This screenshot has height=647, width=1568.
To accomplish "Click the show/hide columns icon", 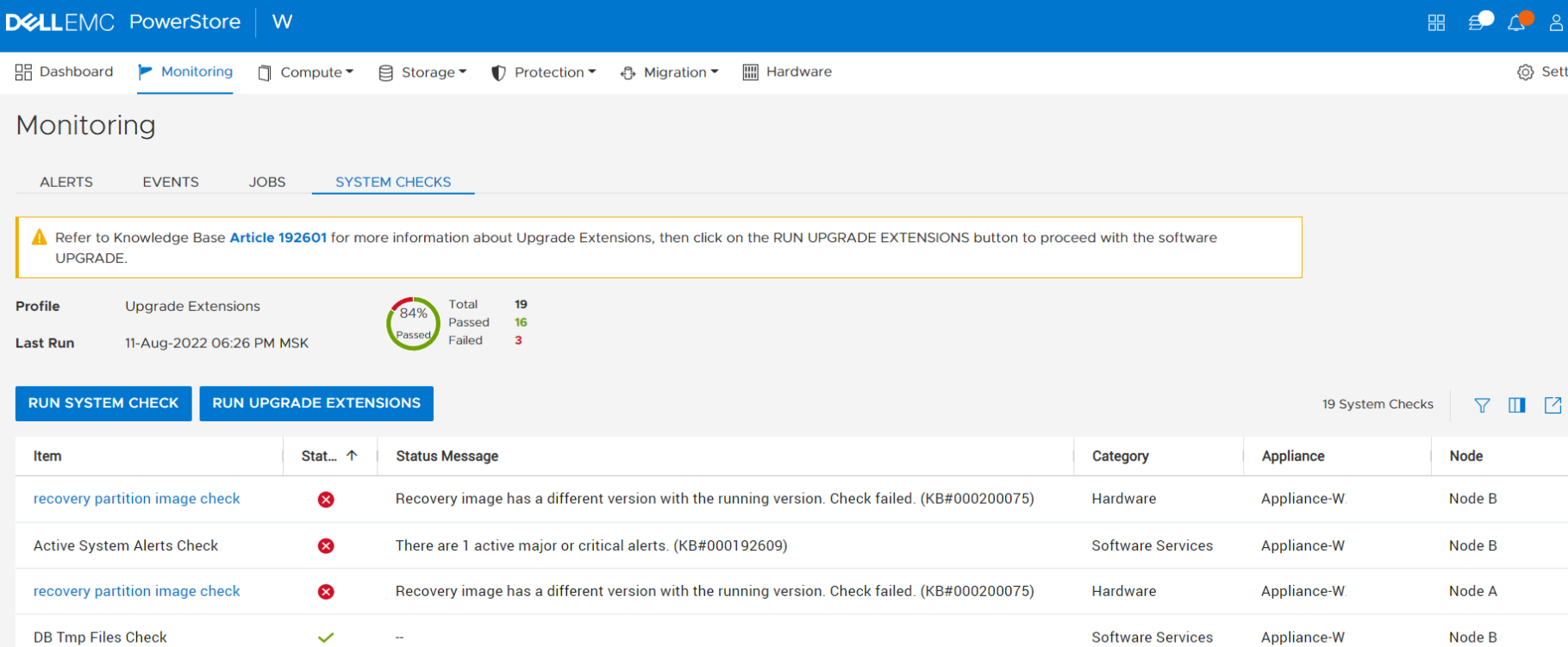I will 1517,405.
